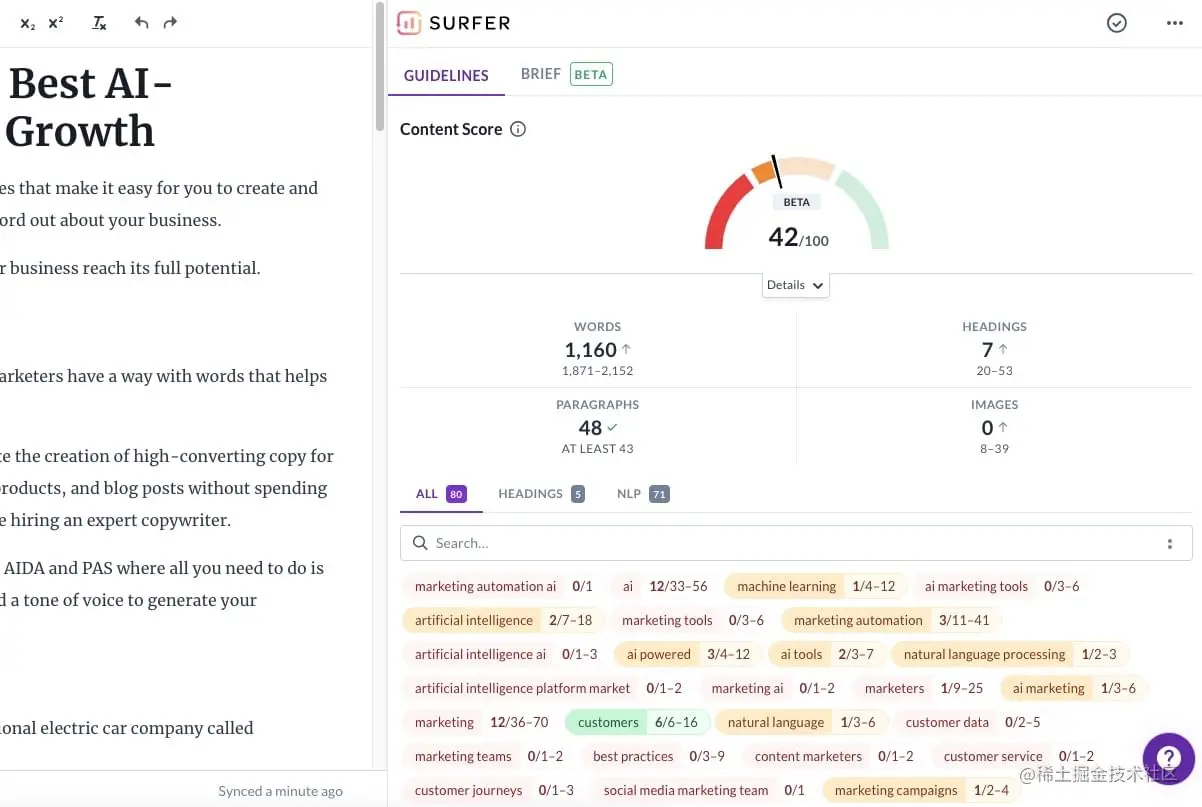The height and width of the screenshot is (807, 1202).
Task: Select the HEADINGS filter tab
Action: tap(529, 493)
